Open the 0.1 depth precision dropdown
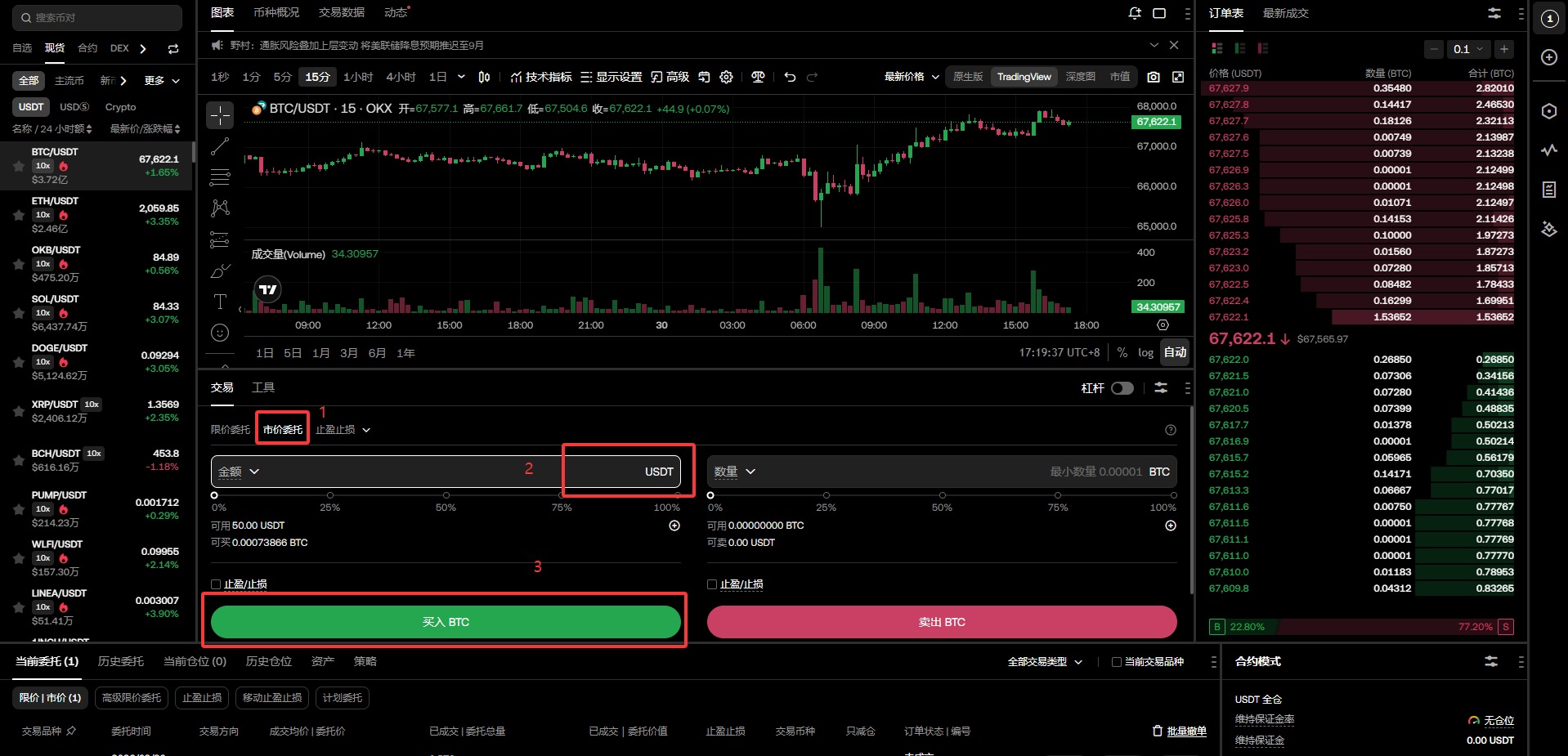The image size is (1568, 756). tap(1468, 49)
